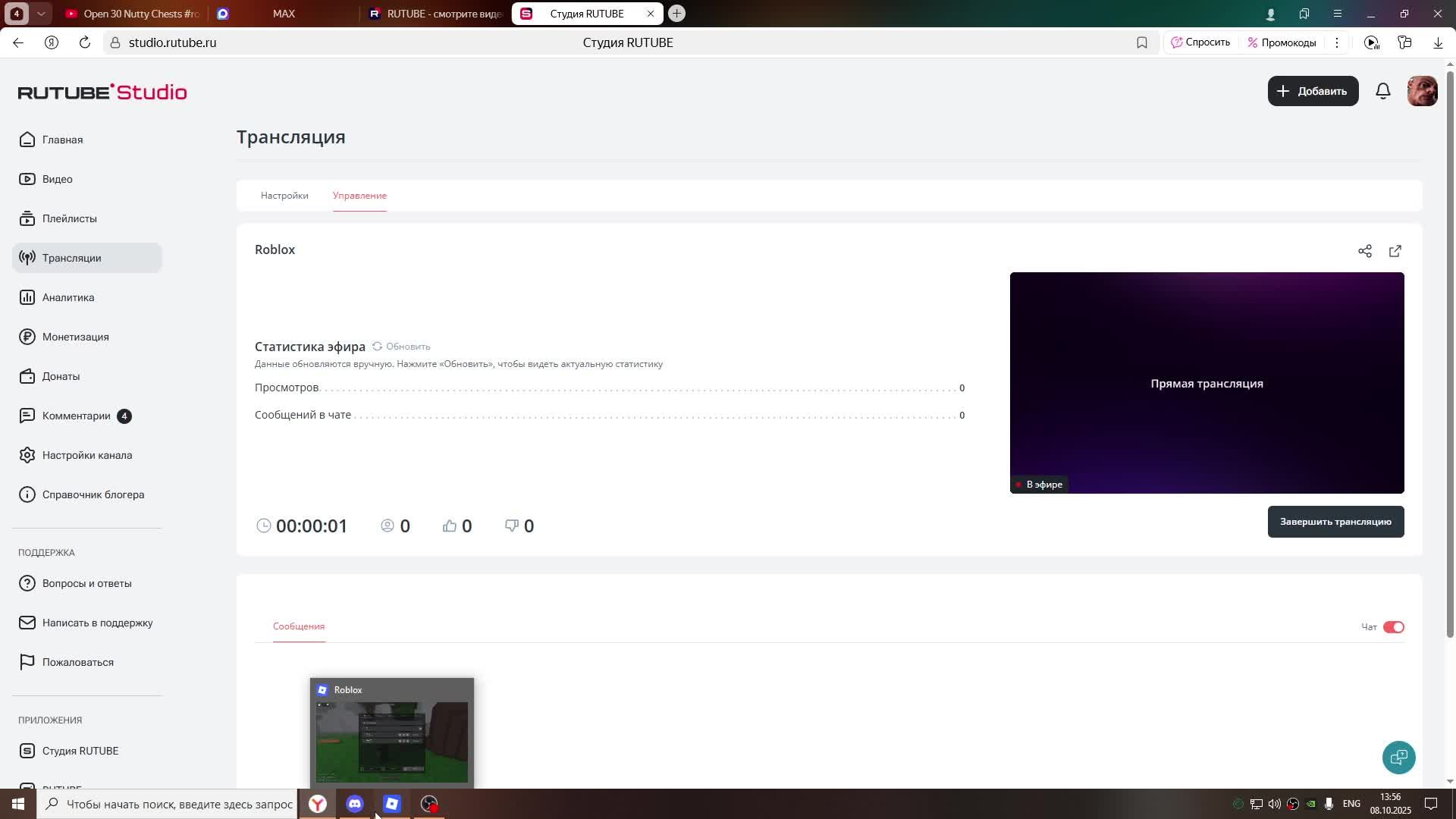Click the Завершить трансляцию button

click(x=1335, y=522)
